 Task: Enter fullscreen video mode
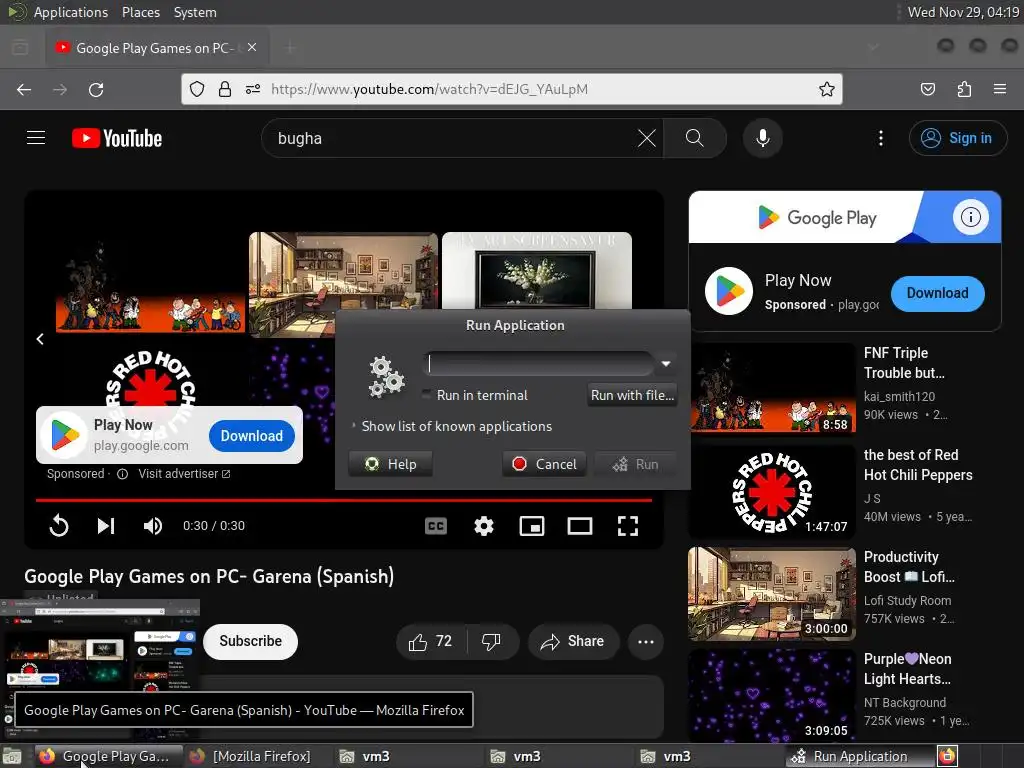628,526
